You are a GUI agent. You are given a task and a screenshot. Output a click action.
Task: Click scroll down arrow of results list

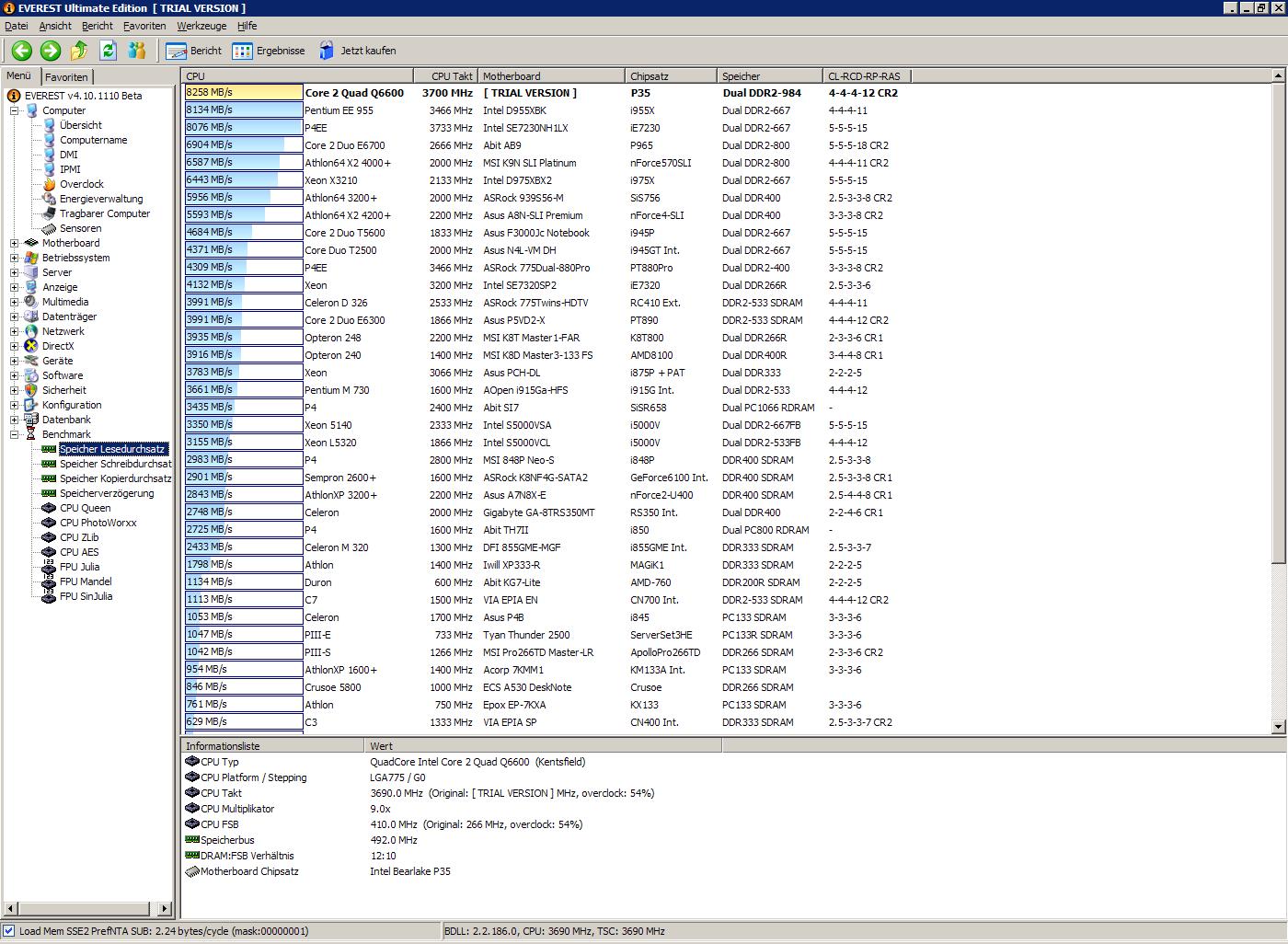(x=1278, y=727)
